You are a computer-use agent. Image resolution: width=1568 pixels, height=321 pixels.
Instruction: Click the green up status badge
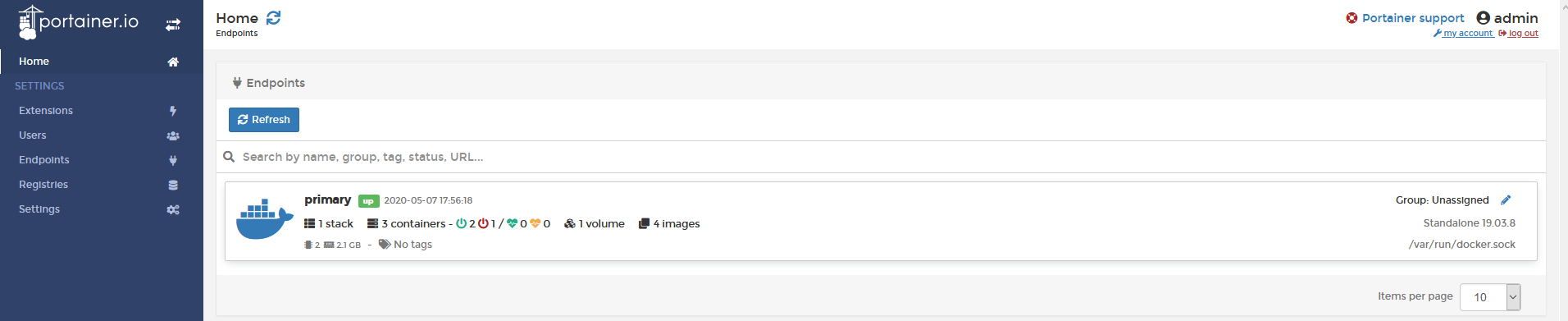click(x=368, y=201)
